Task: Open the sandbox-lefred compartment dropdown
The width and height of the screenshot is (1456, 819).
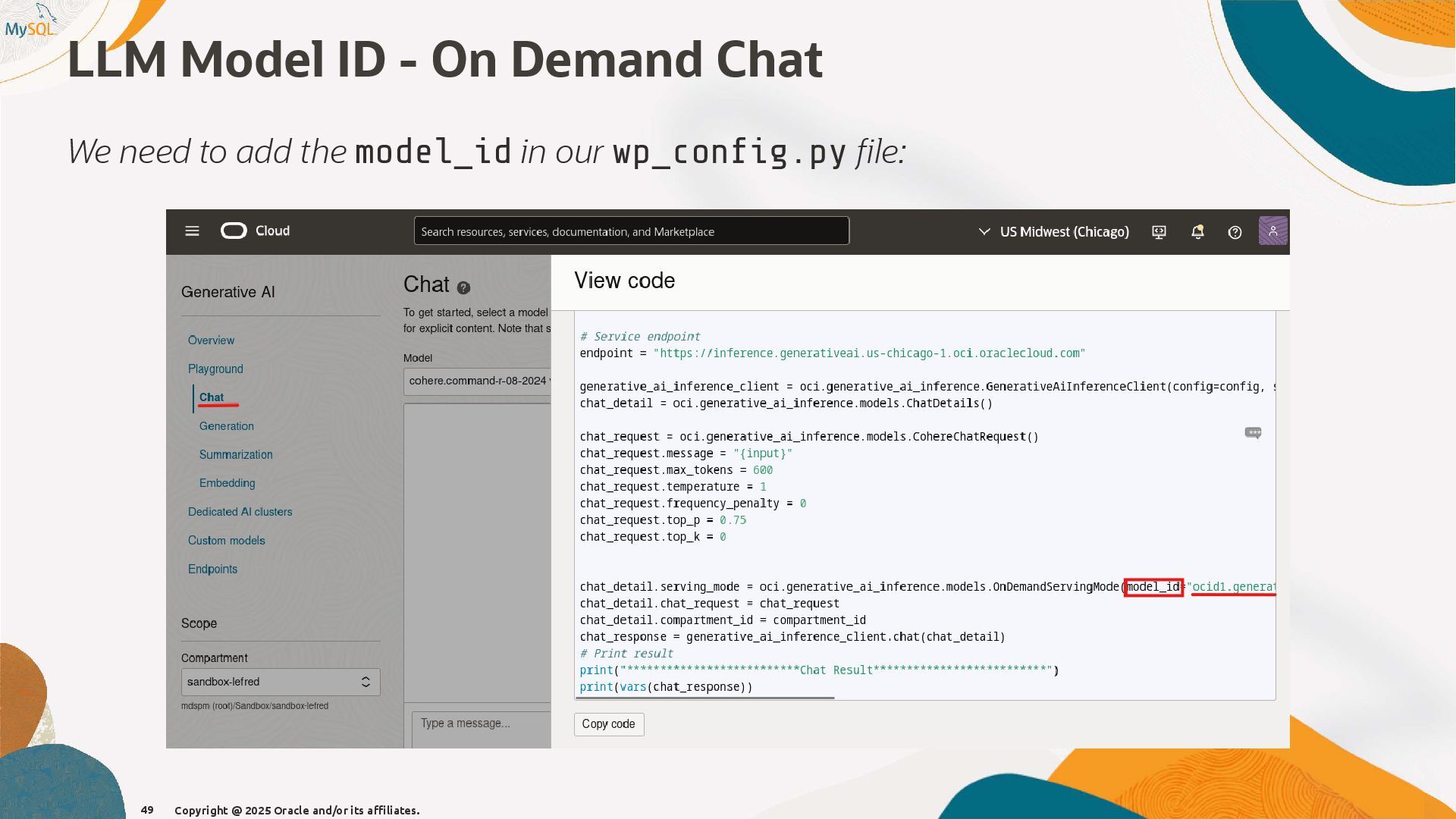Action: tap(280, 682)
